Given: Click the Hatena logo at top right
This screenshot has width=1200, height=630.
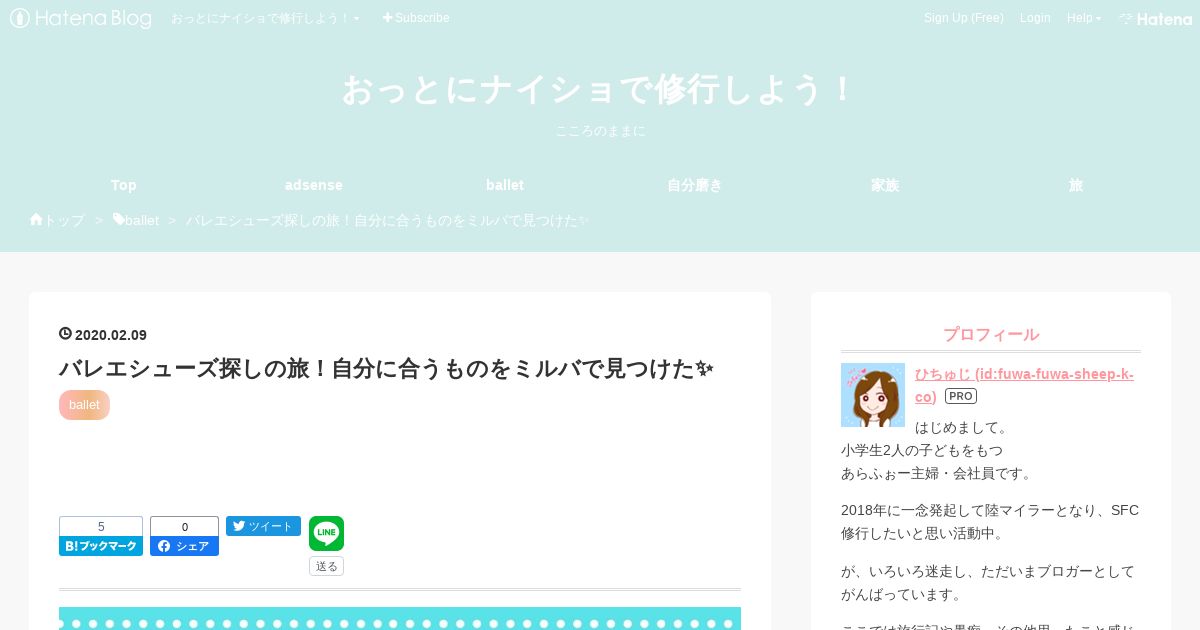Looking at the screenshot, I should tap(1155, 18).
